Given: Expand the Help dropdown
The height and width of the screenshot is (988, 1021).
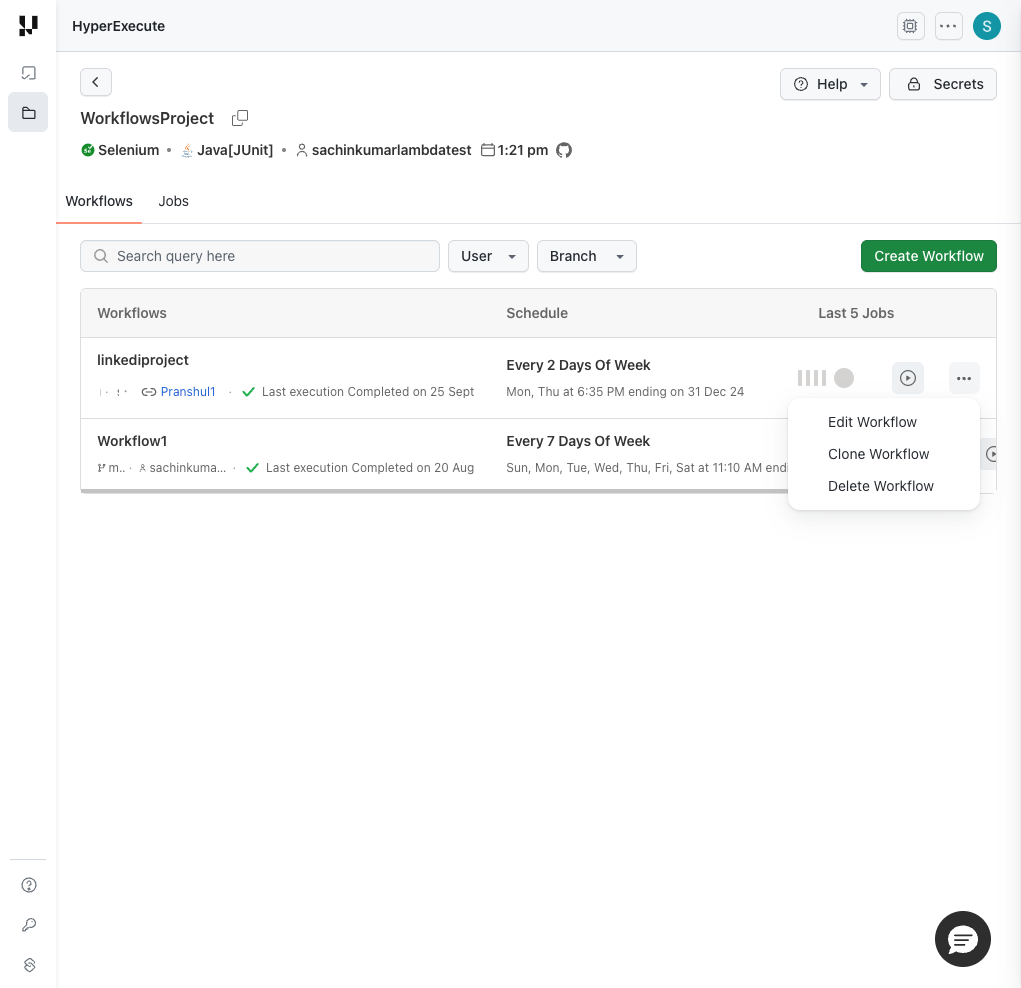Looking at the screenshot, I should [x=830, y=84].
